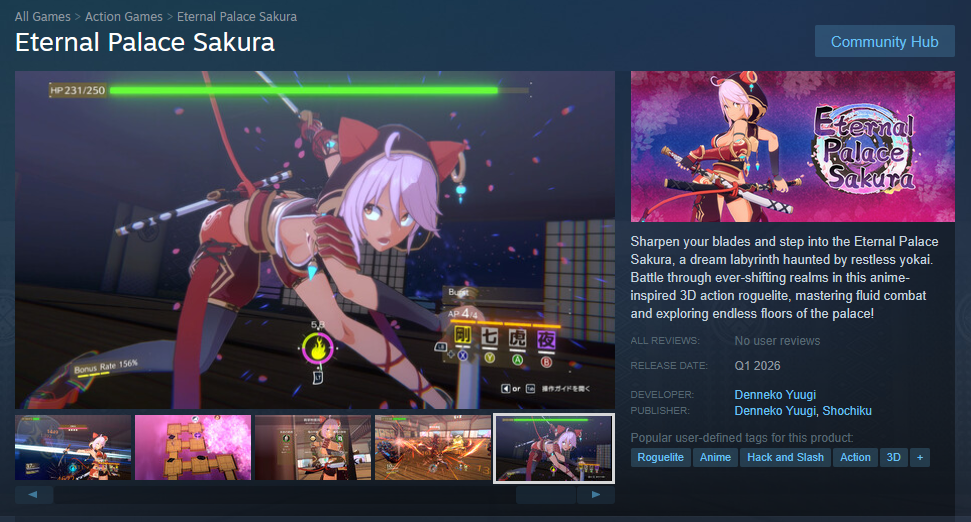
Task: Select first screenshot thumbnail with blue slash
Action: (x=73, y=448)
